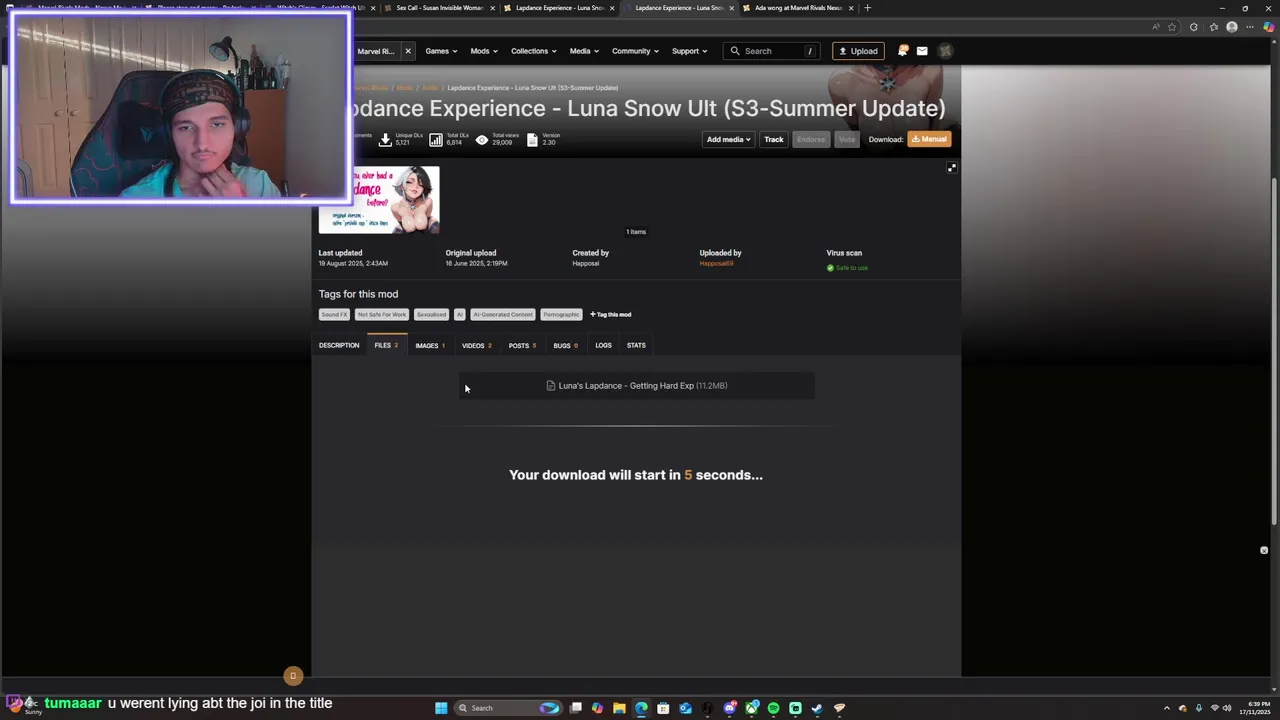The height and width of the screenshot is (720, 1280).
Task: Click the volume icon in system tray
Action: pyautogui.click(x=1227, y=708)
